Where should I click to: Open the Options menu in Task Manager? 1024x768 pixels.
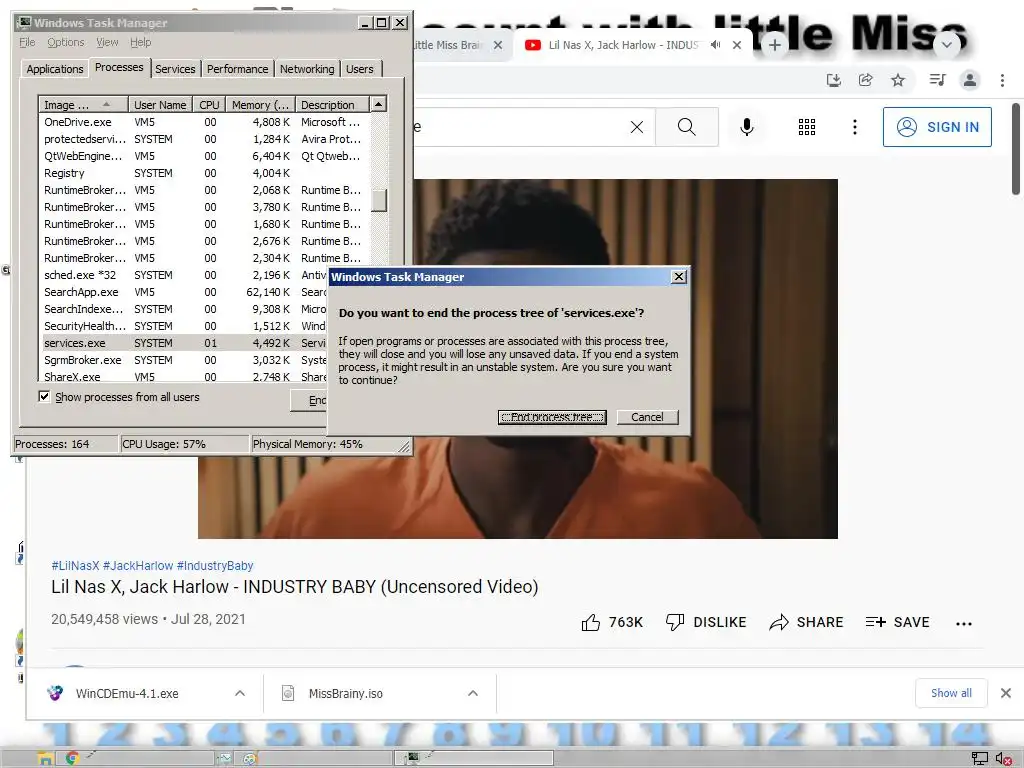pyautogui.click(x=65, y=42)
